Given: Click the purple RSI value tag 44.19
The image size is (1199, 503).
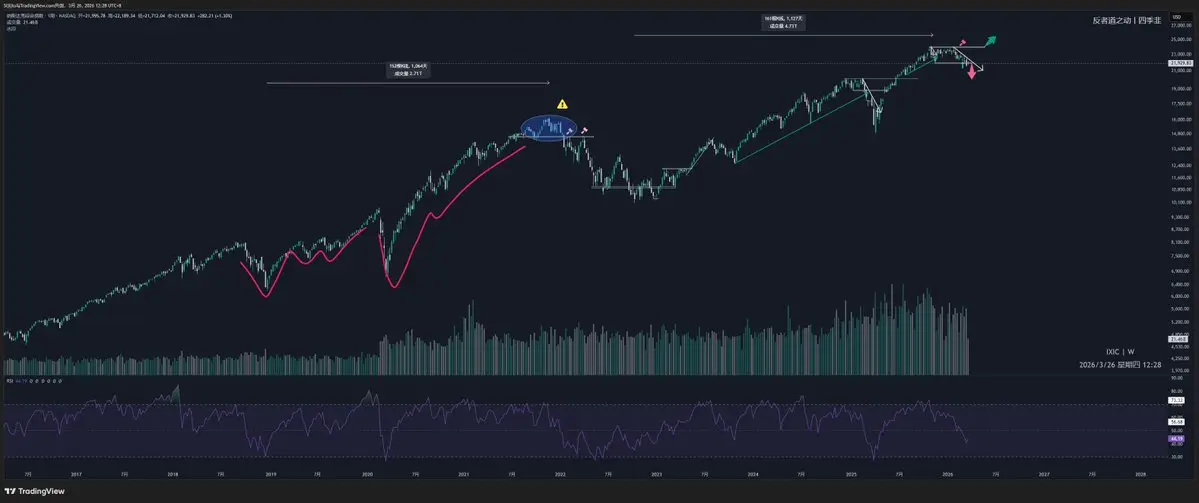Looking at the screenshot, I should click(1177, 439).
